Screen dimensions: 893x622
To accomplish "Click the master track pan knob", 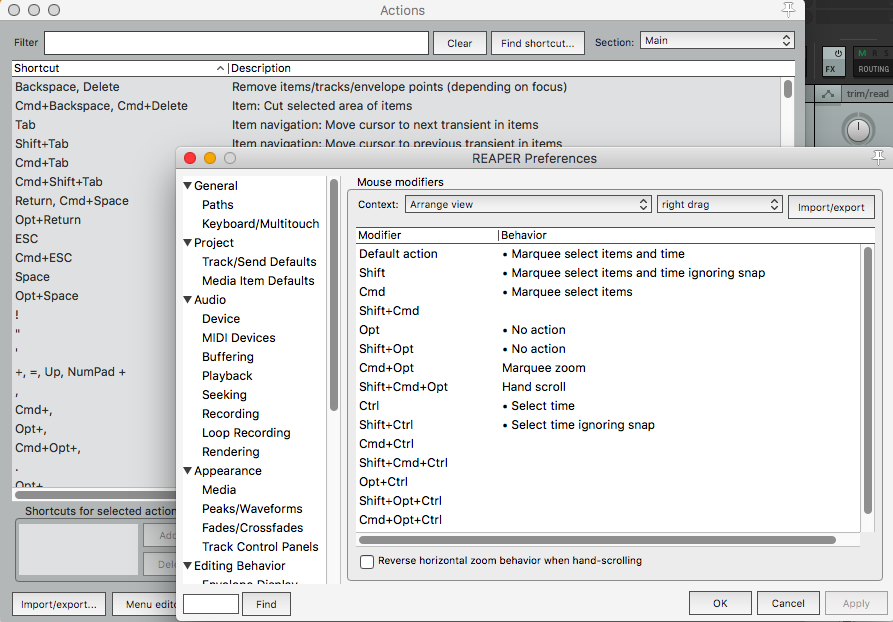I will click(x=857, y=128).
